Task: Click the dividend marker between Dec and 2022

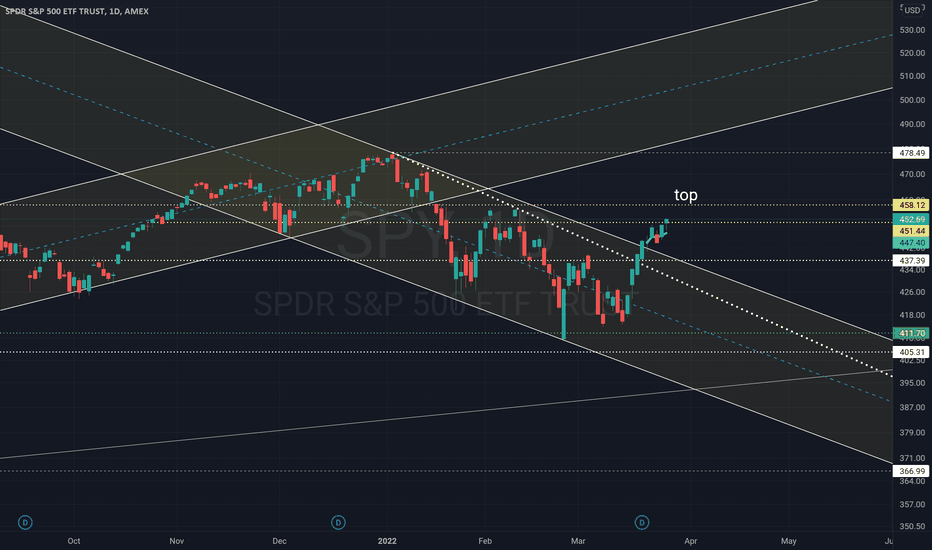Action: (338, 523)
